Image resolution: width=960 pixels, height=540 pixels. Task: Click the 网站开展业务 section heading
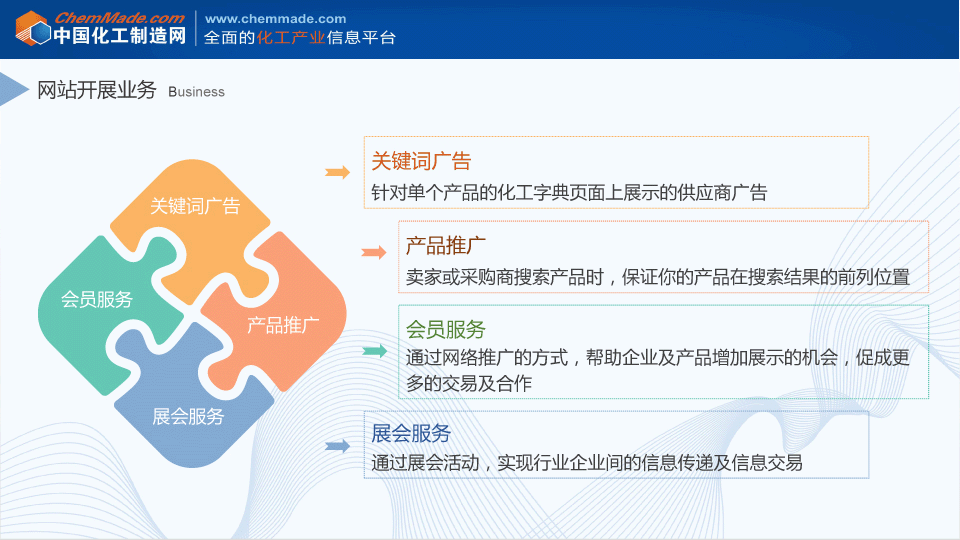pyautogui.click(x=97, y=90)
